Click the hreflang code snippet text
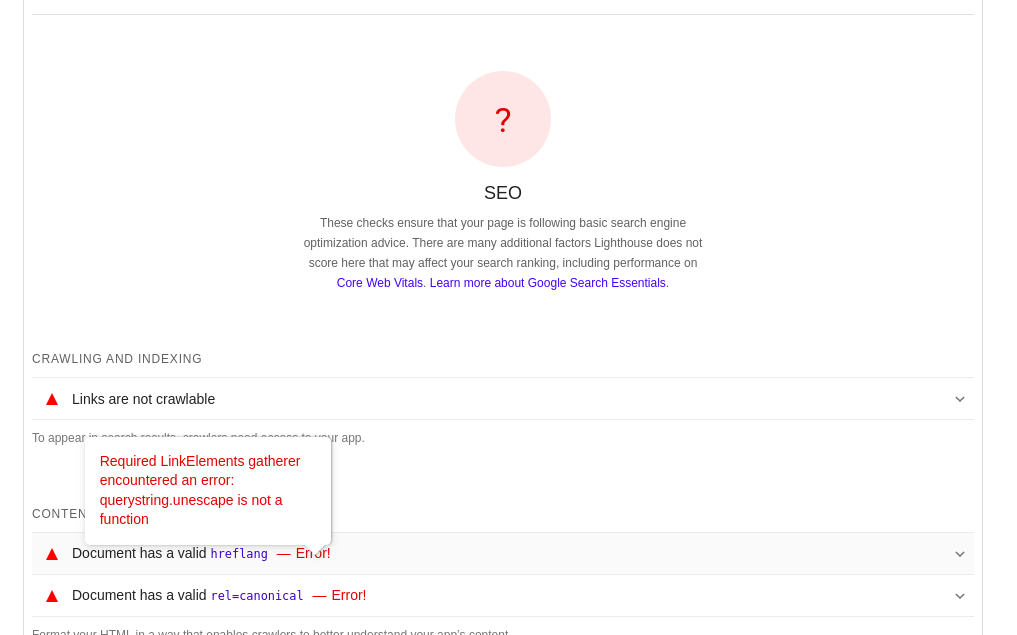The image size is (1017, 635). (239, 553)
